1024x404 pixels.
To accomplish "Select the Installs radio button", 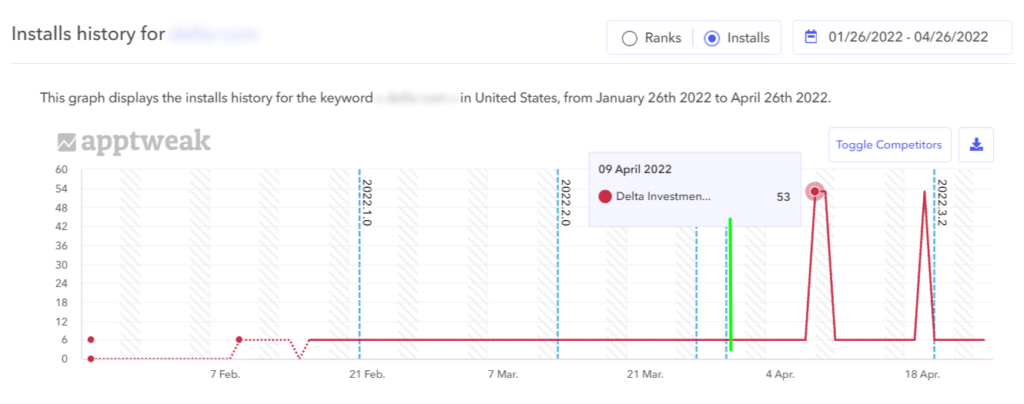I will (712, 38).
